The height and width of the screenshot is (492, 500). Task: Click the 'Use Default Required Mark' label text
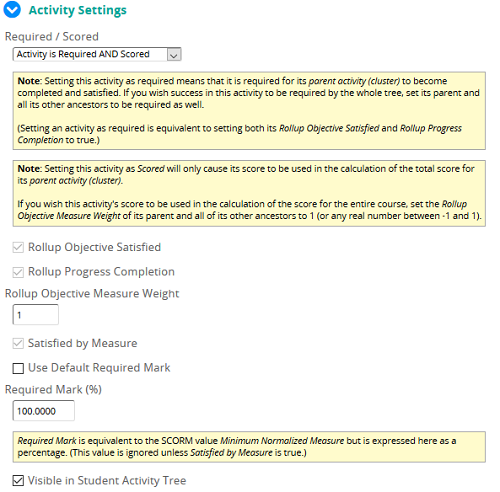click(x=99, y=368)
